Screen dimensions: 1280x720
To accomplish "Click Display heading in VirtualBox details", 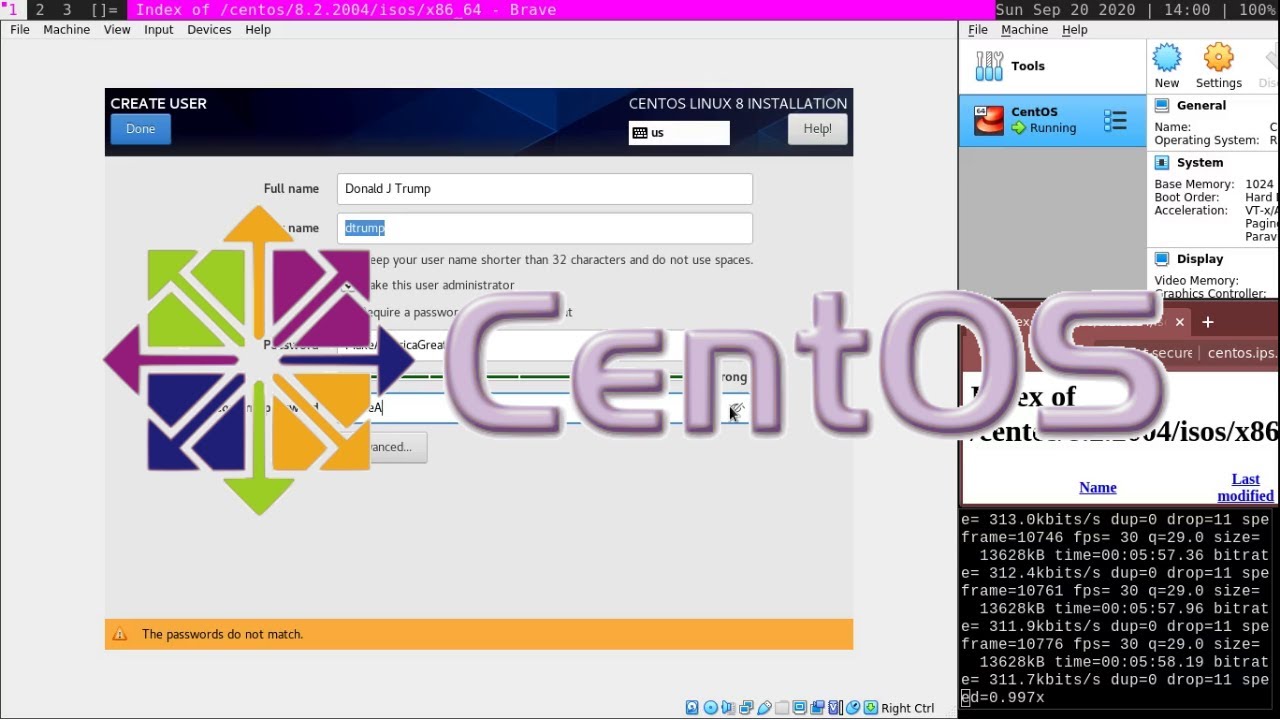I will pos(1200,258).
